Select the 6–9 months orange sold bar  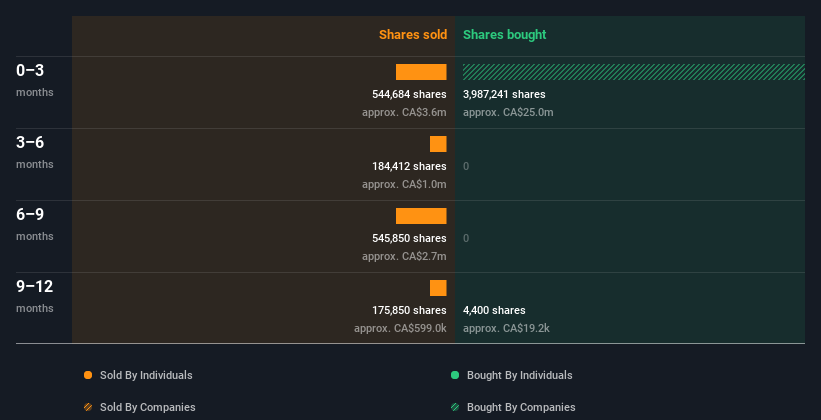click(421, 216)
